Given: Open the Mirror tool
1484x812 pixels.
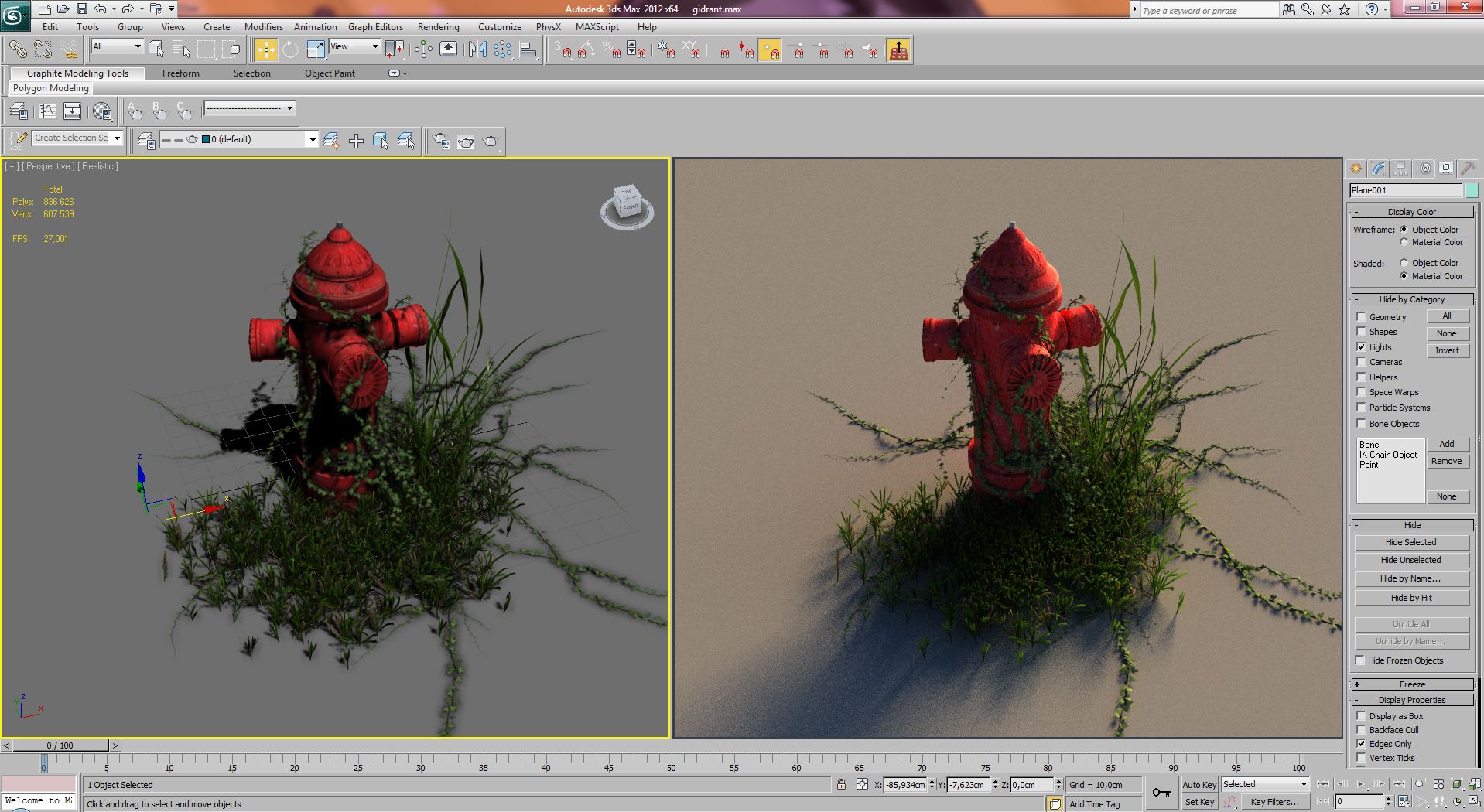Looking at the screenshot, I should click(477, 50).
